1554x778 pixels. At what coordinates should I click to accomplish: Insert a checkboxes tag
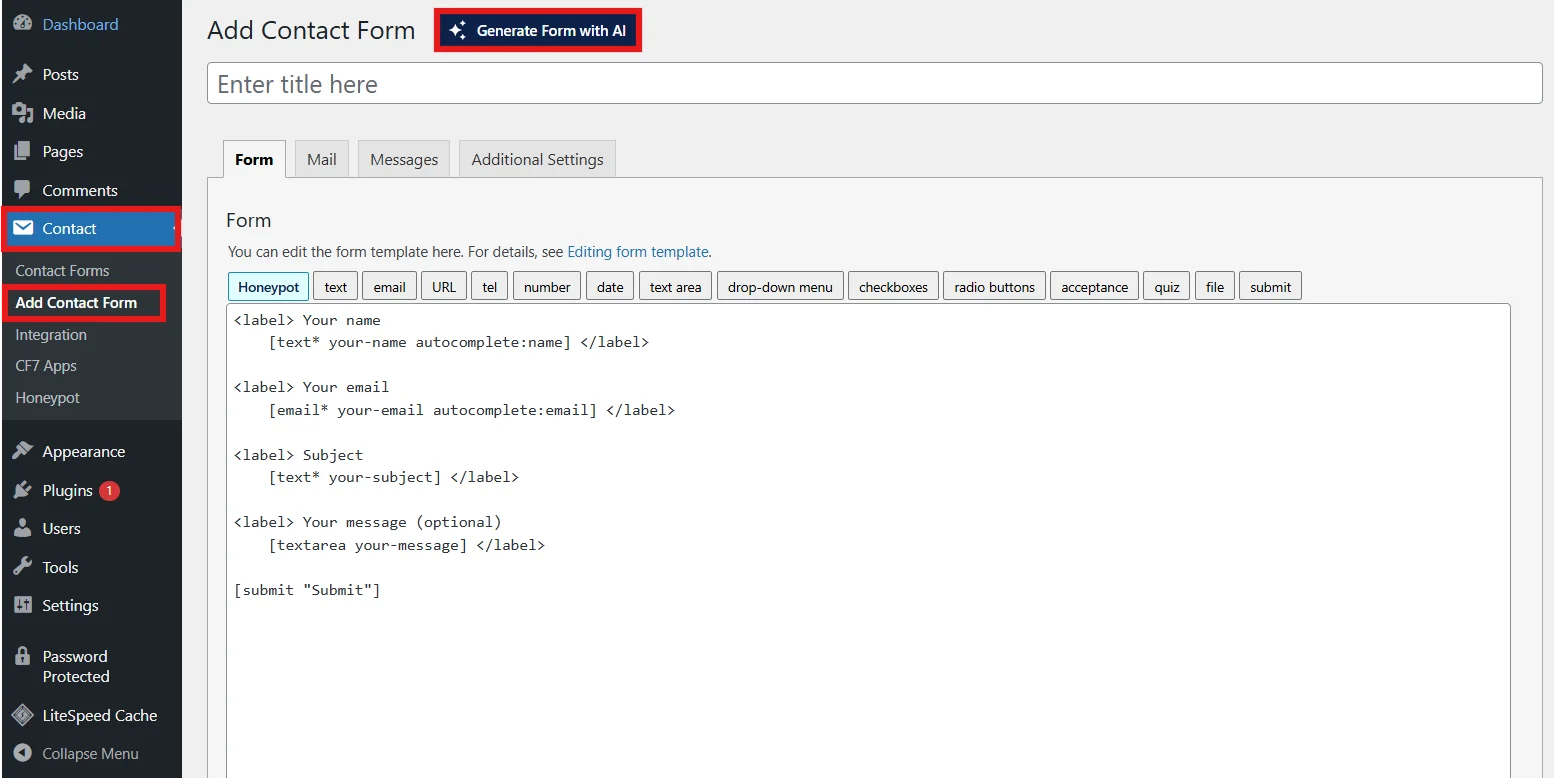pos(893,287)
